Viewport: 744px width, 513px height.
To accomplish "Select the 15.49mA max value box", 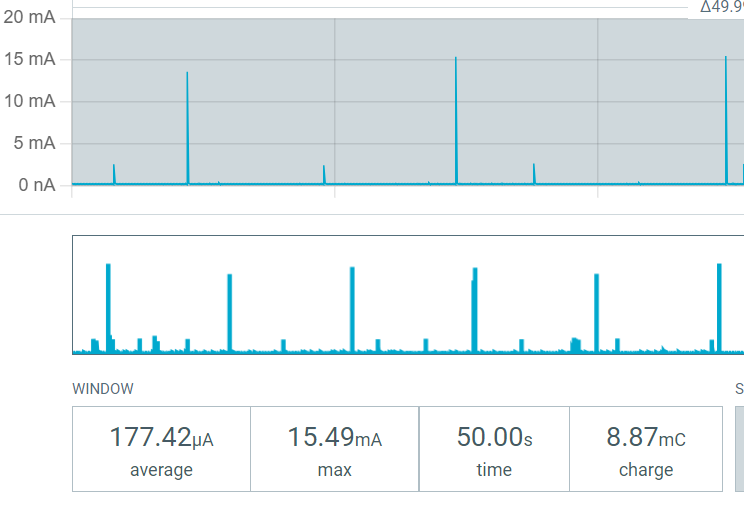I will click(x=335, y=449).
